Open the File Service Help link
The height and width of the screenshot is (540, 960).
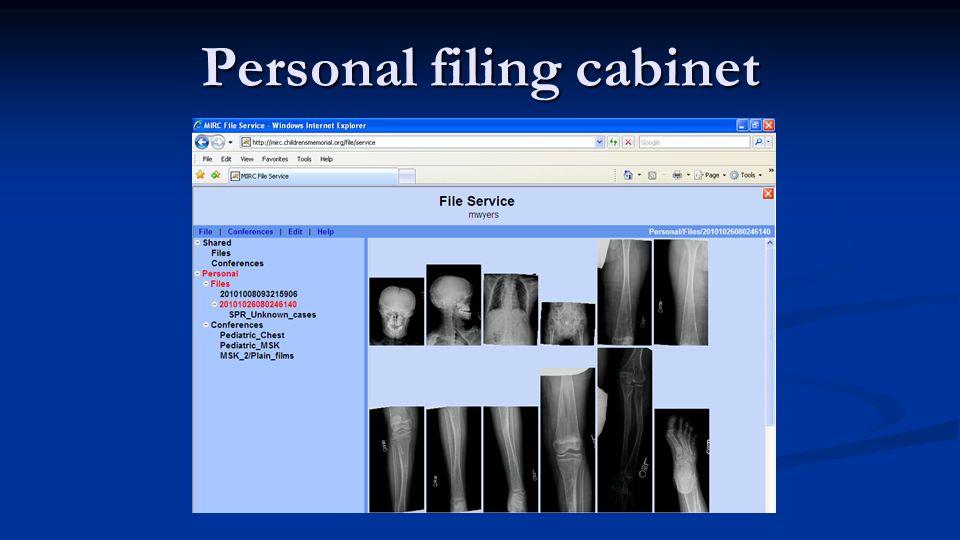pos(325,231)
